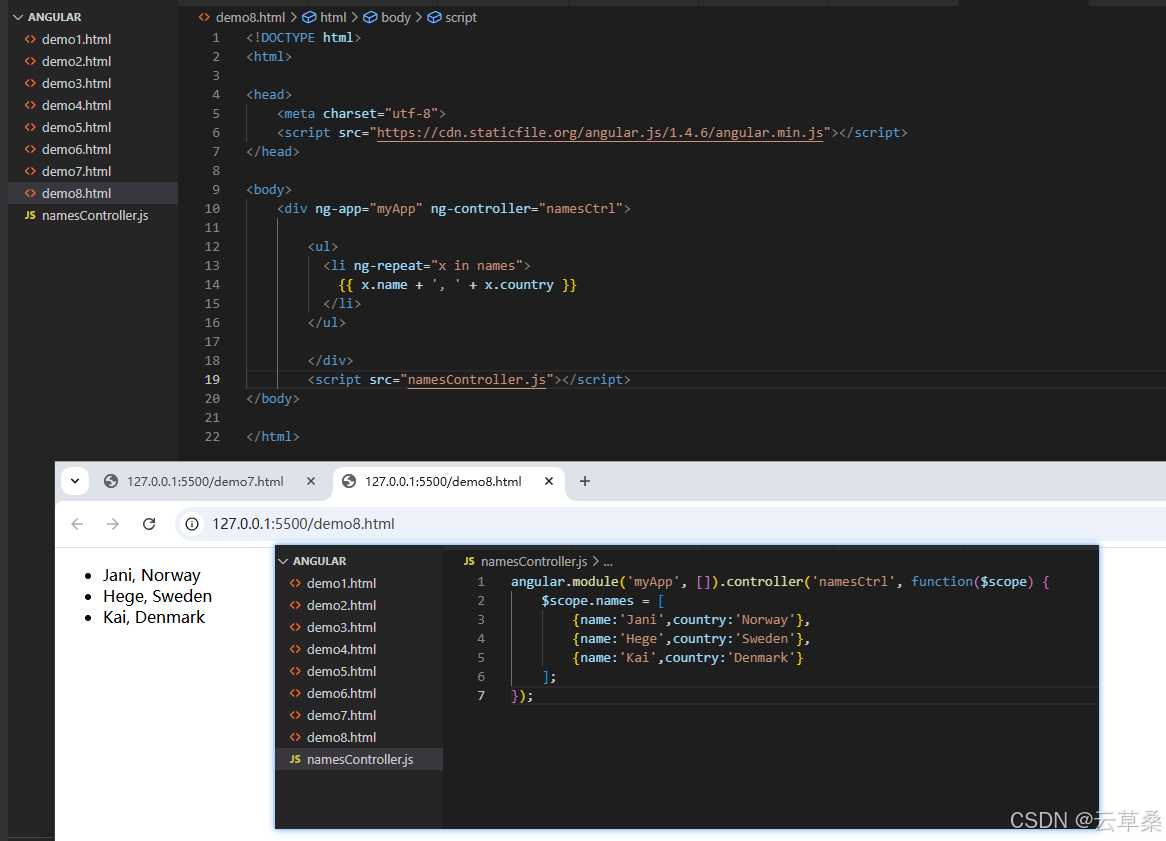
Task: Follow namesController.js src link in editor
Action: point(476,379)
